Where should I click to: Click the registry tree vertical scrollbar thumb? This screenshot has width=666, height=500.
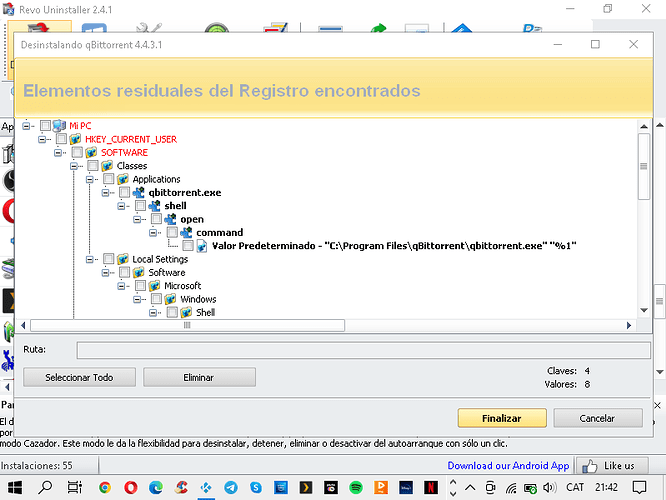[644, 166]
